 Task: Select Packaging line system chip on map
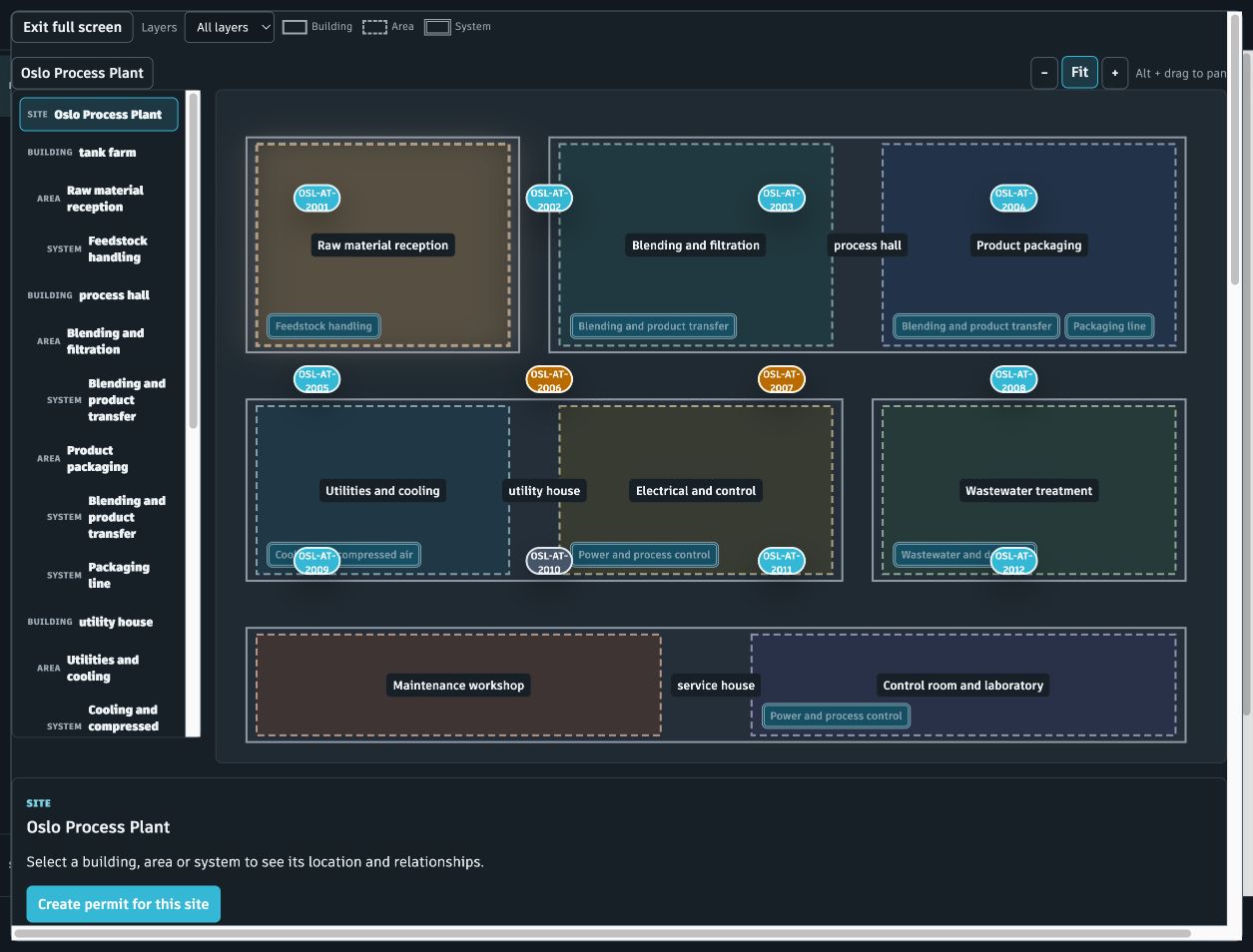coord(1109,326)
